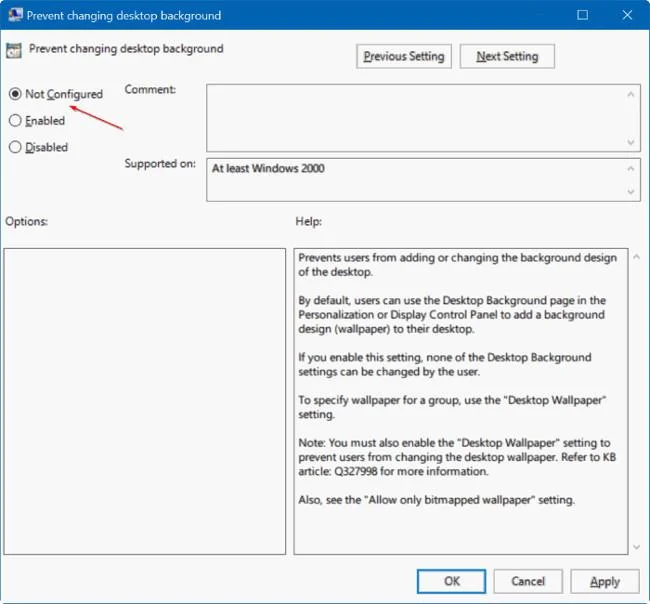Viewport: 650px width, 604px height.
Task: Select the Enabled radio button
Action: (x=15, y=121)
